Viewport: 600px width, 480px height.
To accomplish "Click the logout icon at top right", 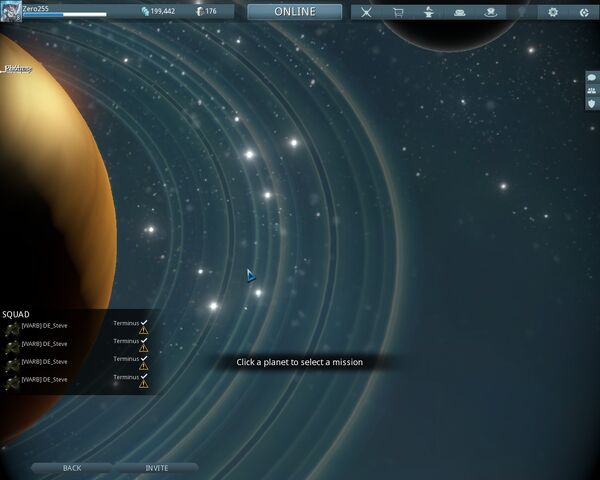I will click(584, 13).
